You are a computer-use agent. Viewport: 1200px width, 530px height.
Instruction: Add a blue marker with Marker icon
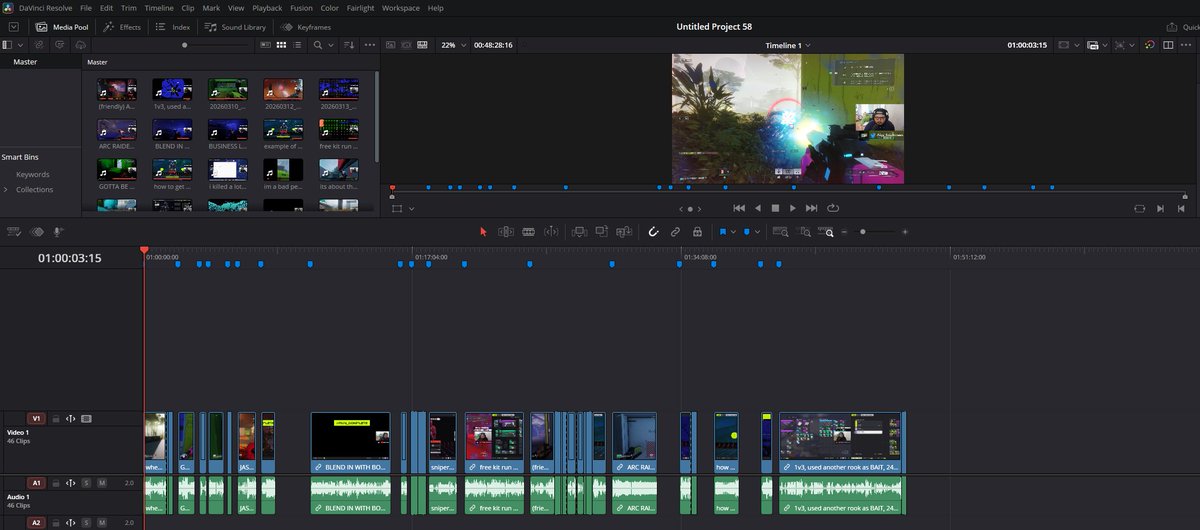[x=746, y=231]
